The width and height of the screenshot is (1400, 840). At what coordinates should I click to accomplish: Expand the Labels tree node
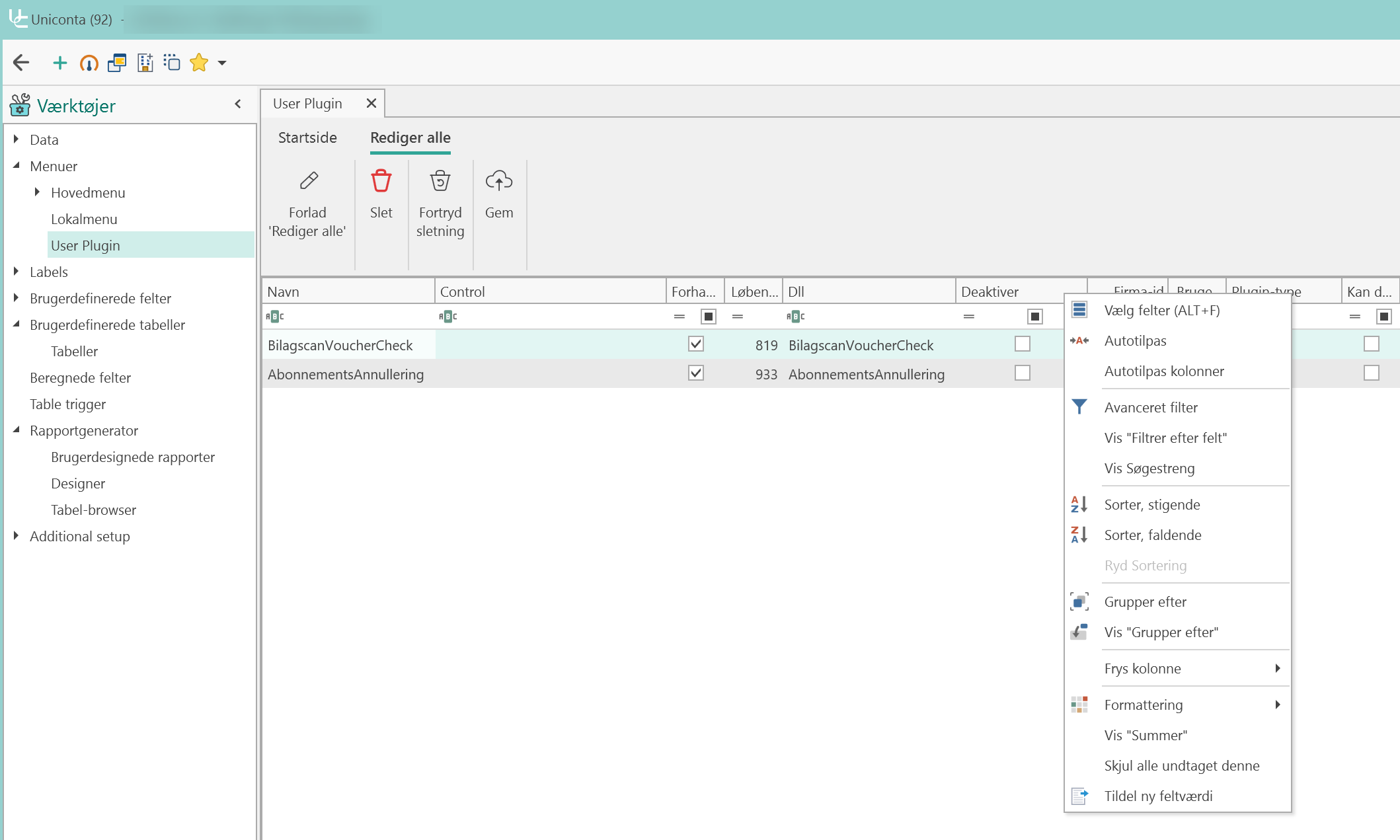pyautogui.click(x=16, y=272)
